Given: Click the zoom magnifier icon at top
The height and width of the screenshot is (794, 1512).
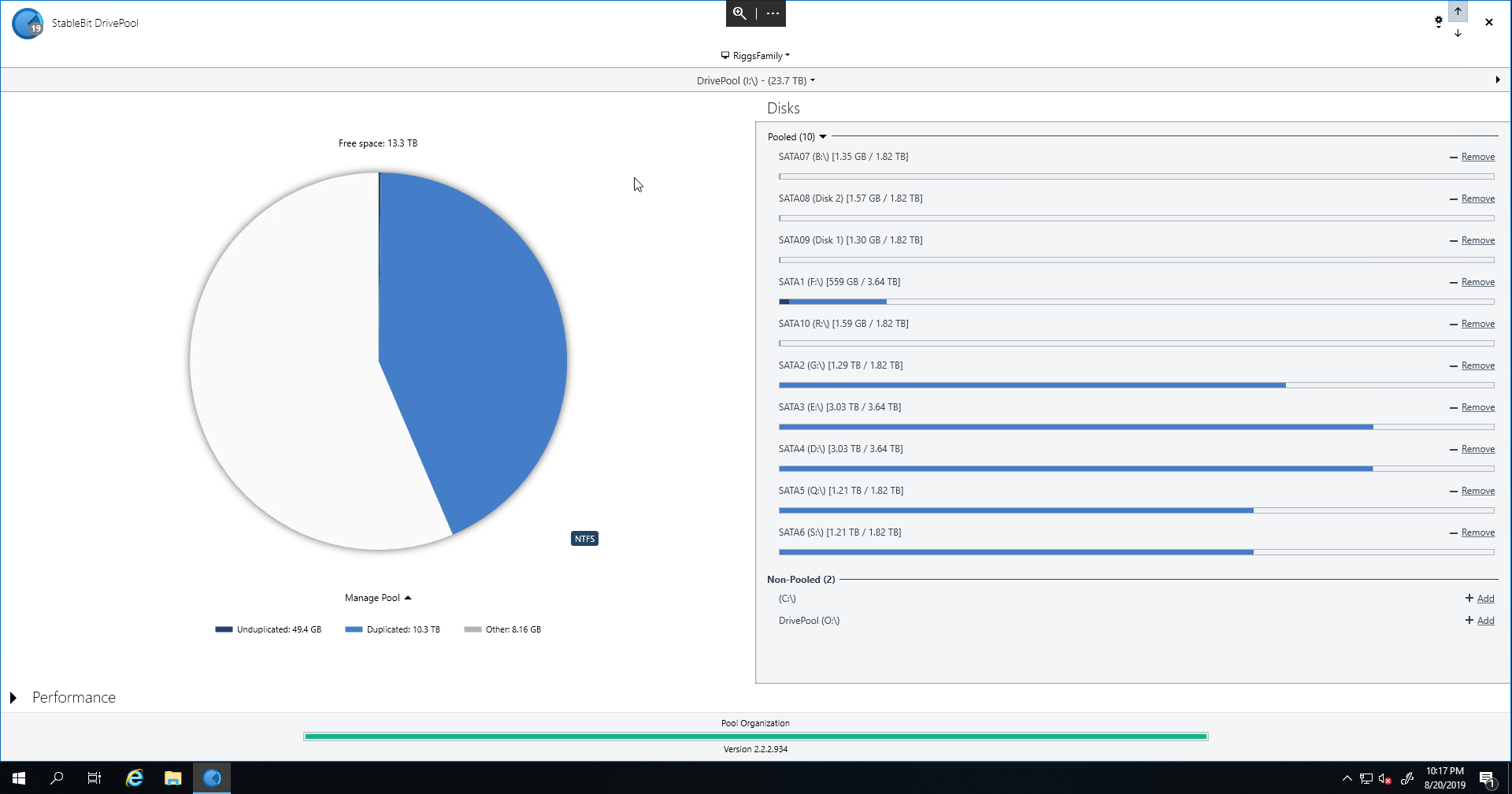Looking at the screenshot, I should (739, 13).
